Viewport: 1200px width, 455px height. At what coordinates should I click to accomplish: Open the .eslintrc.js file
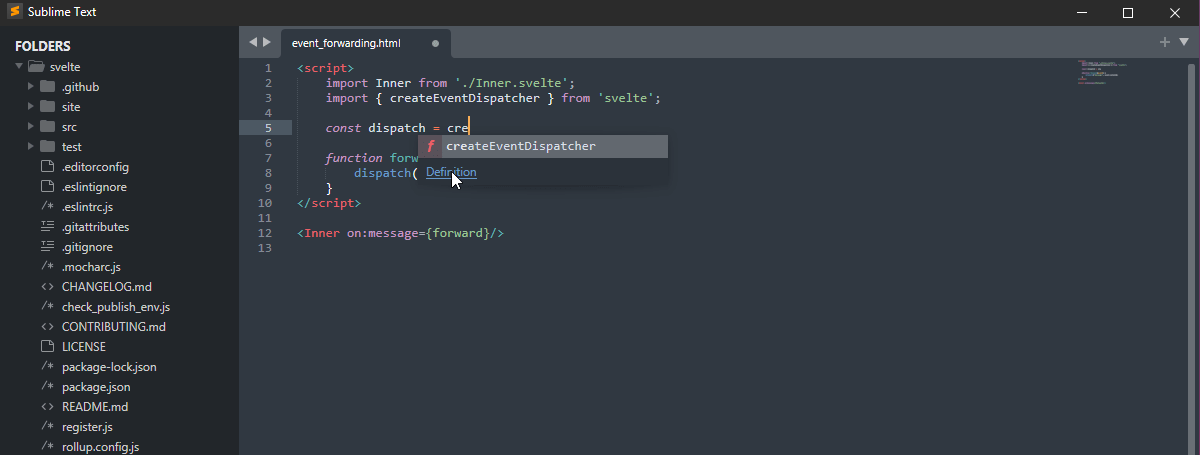pos(87,207)
